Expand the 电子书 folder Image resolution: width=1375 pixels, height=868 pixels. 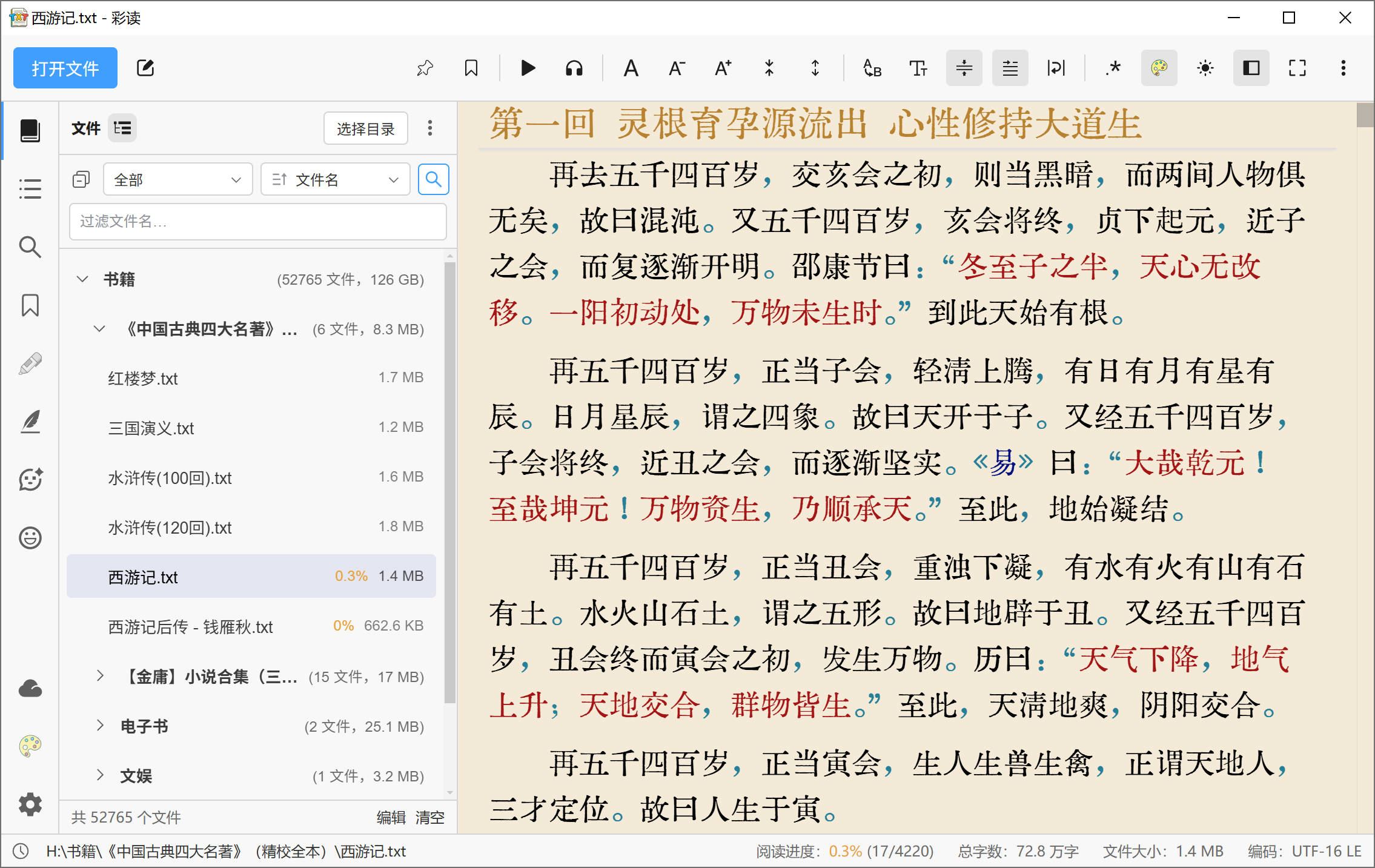pos(101,726)
